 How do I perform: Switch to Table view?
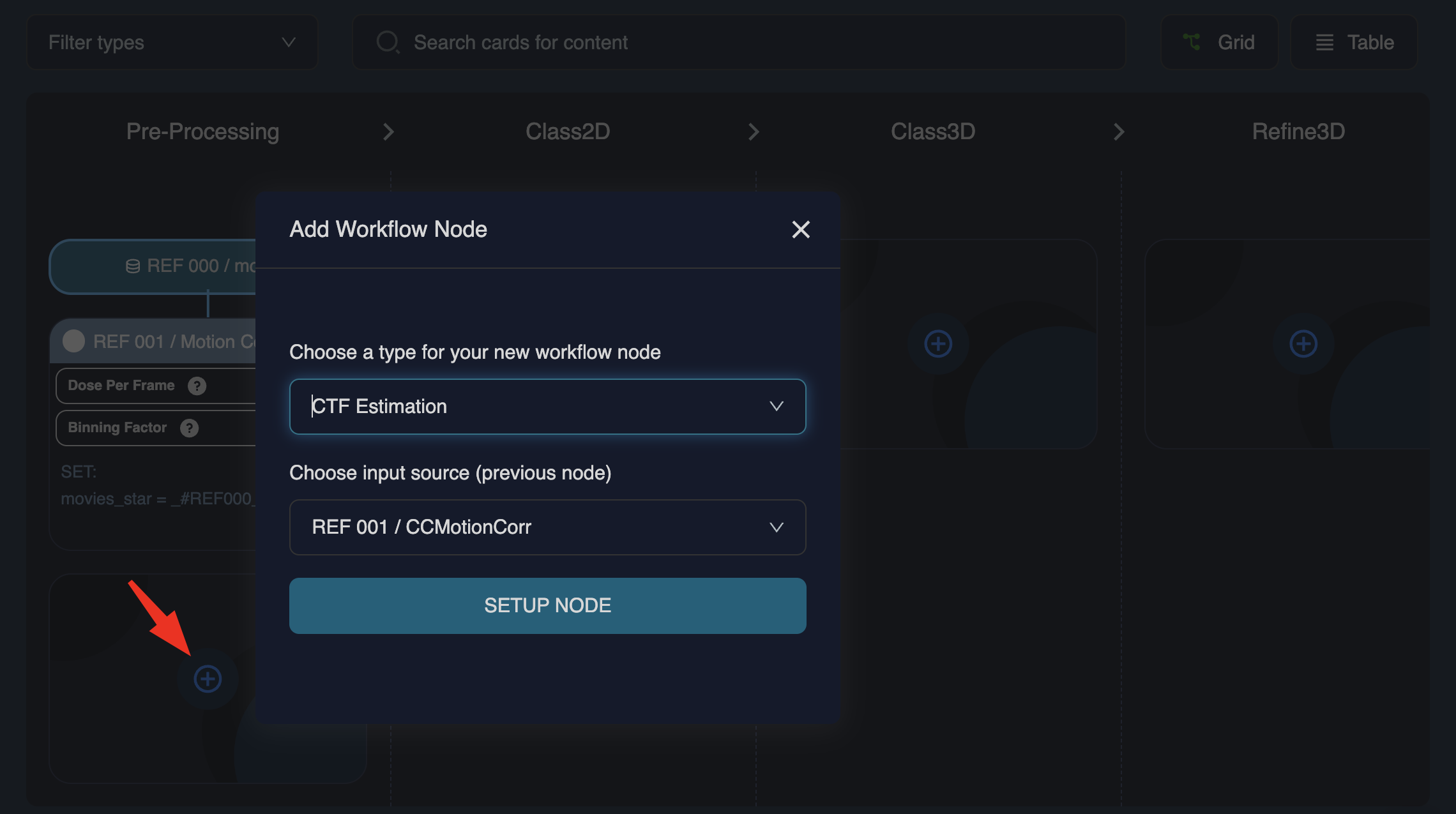pos(1354,42)
